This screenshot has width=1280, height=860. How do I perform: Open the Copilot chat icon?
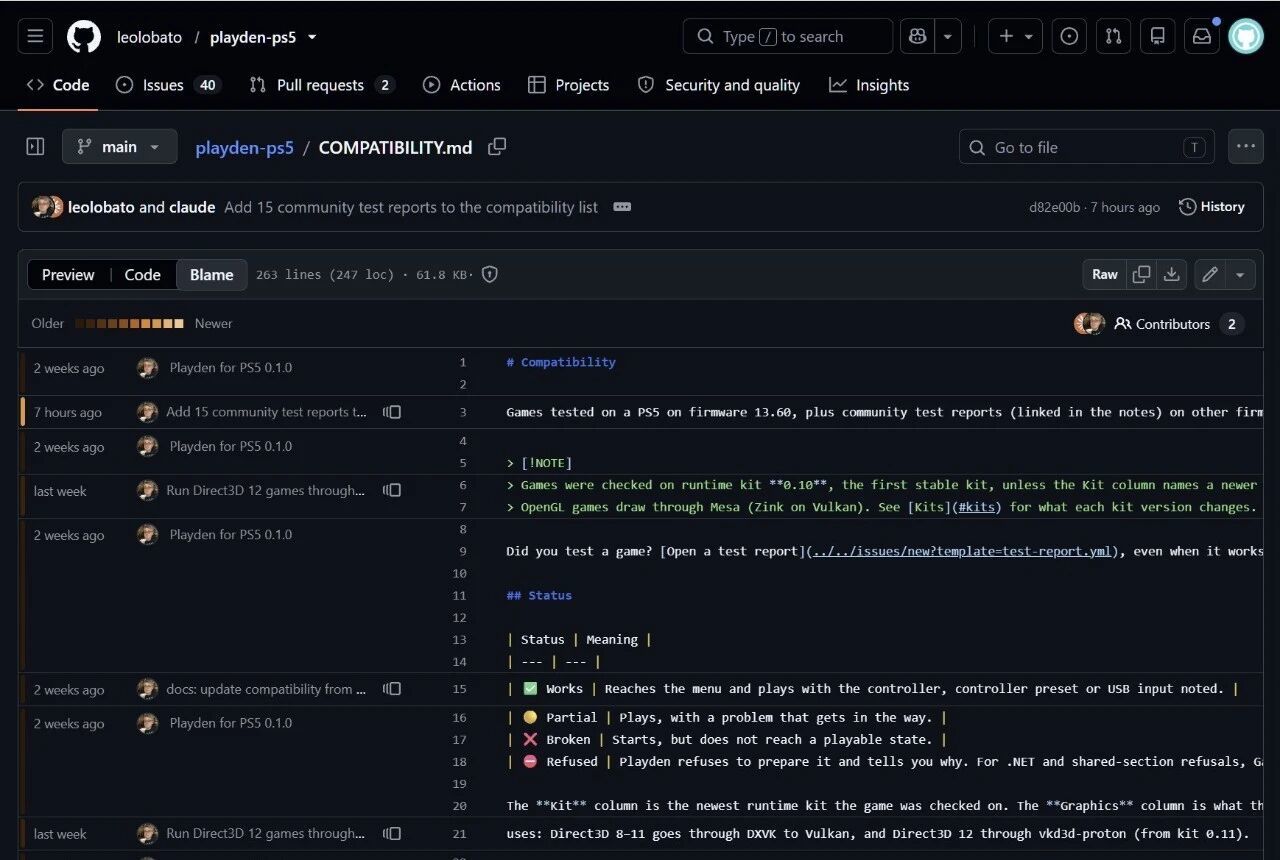point(917,37)
